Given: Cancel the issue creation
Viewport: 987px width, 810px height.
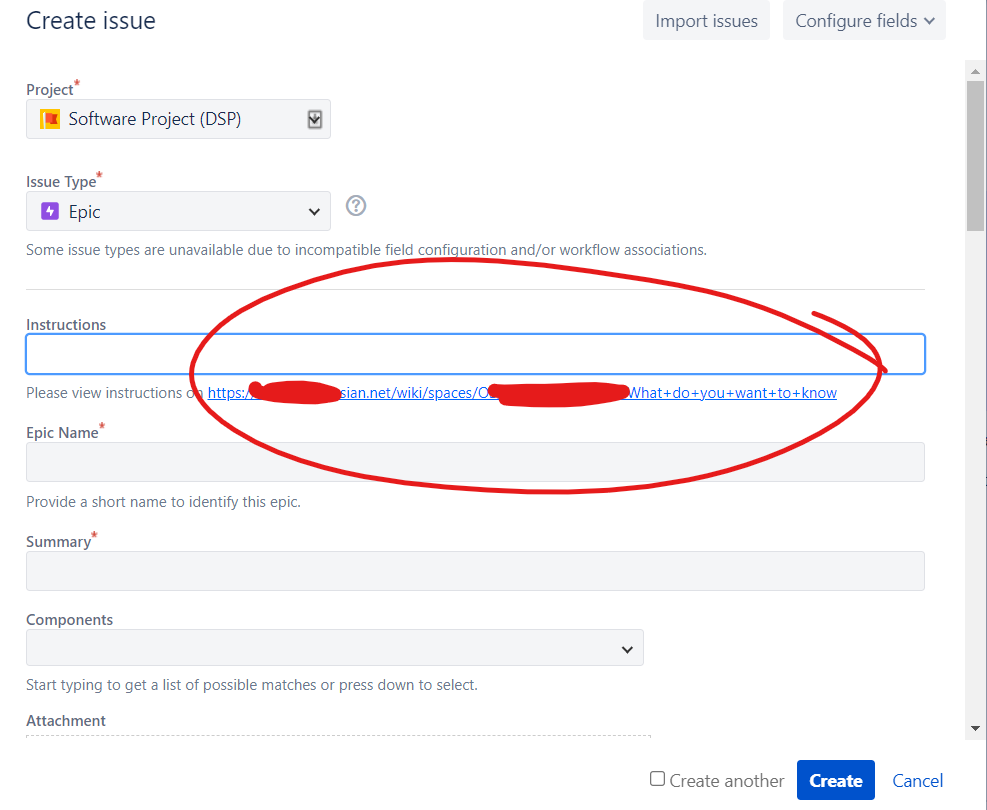Looking at the screenshot, I should (x=917, y=781).
